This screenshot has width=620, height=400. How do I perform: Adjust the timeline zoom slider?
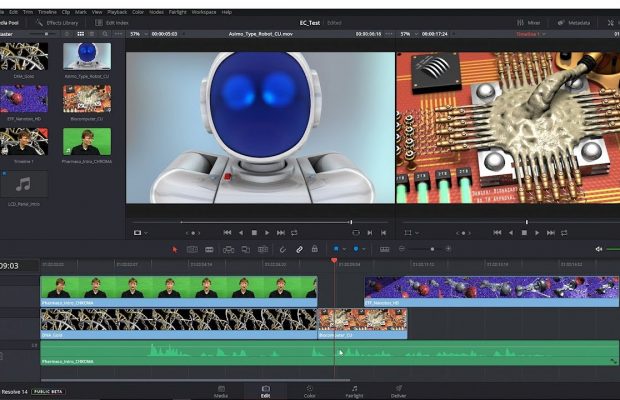(432, 248)
